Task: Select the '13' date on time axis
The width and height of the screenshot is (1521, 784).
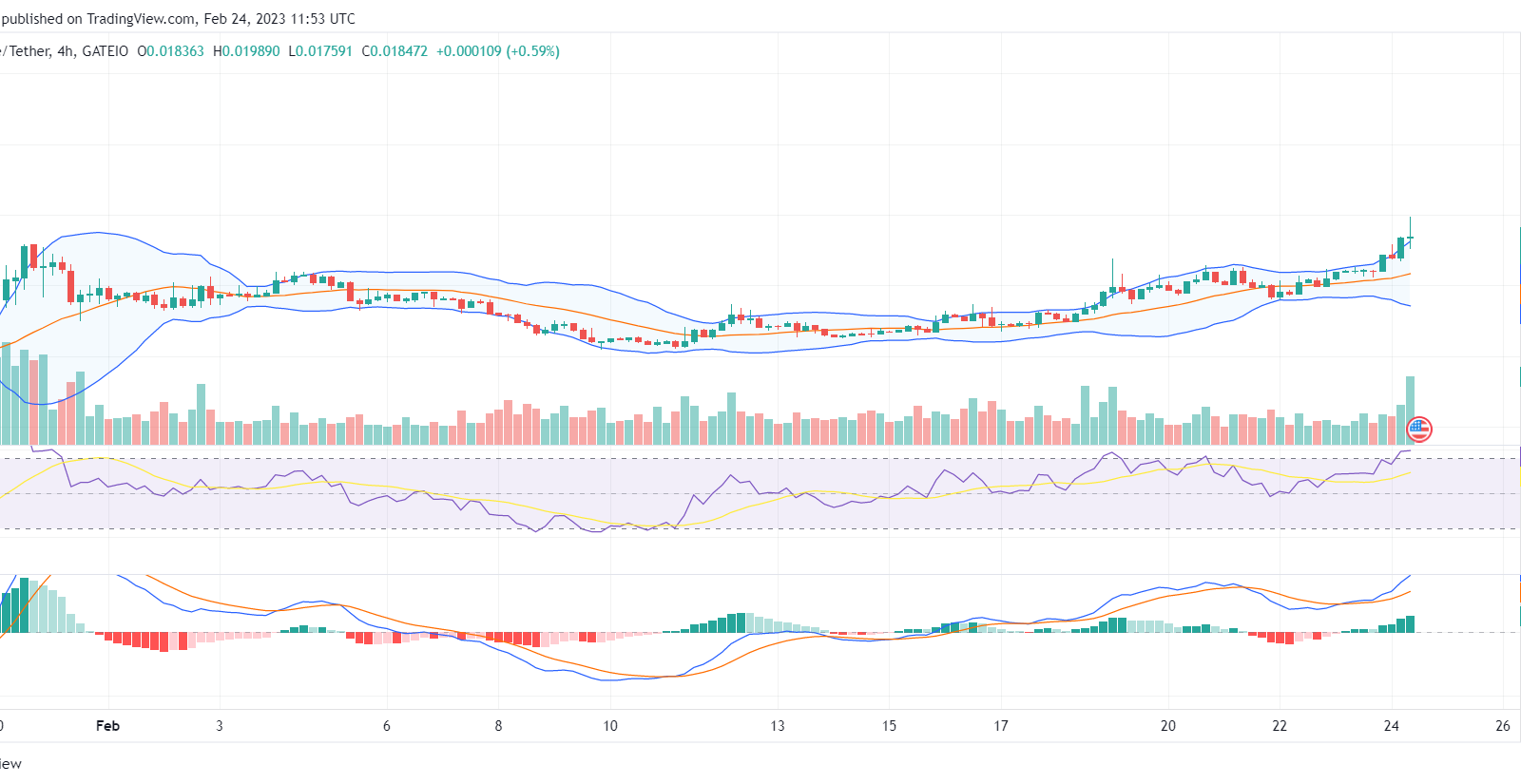Action: pyautogui.click(x=778, y=726)
